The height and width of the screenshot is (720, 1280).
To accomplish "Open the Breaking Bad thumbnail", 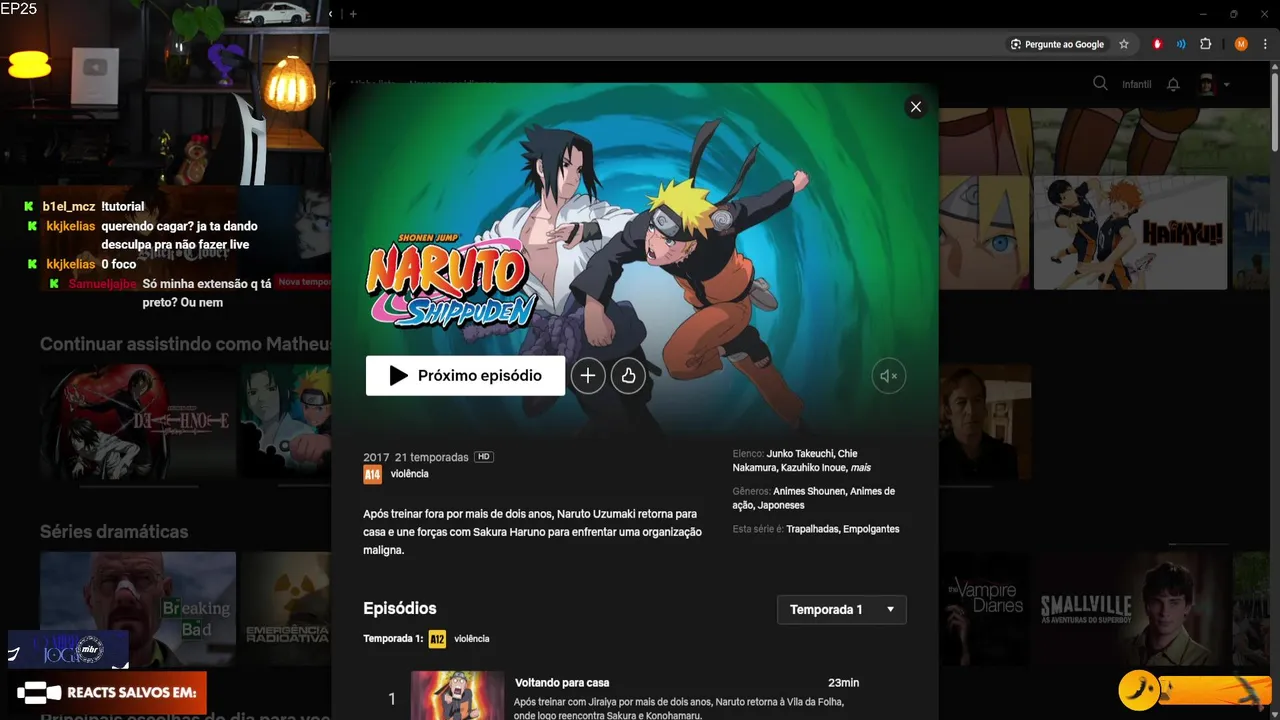I will [x=138, y=609].
